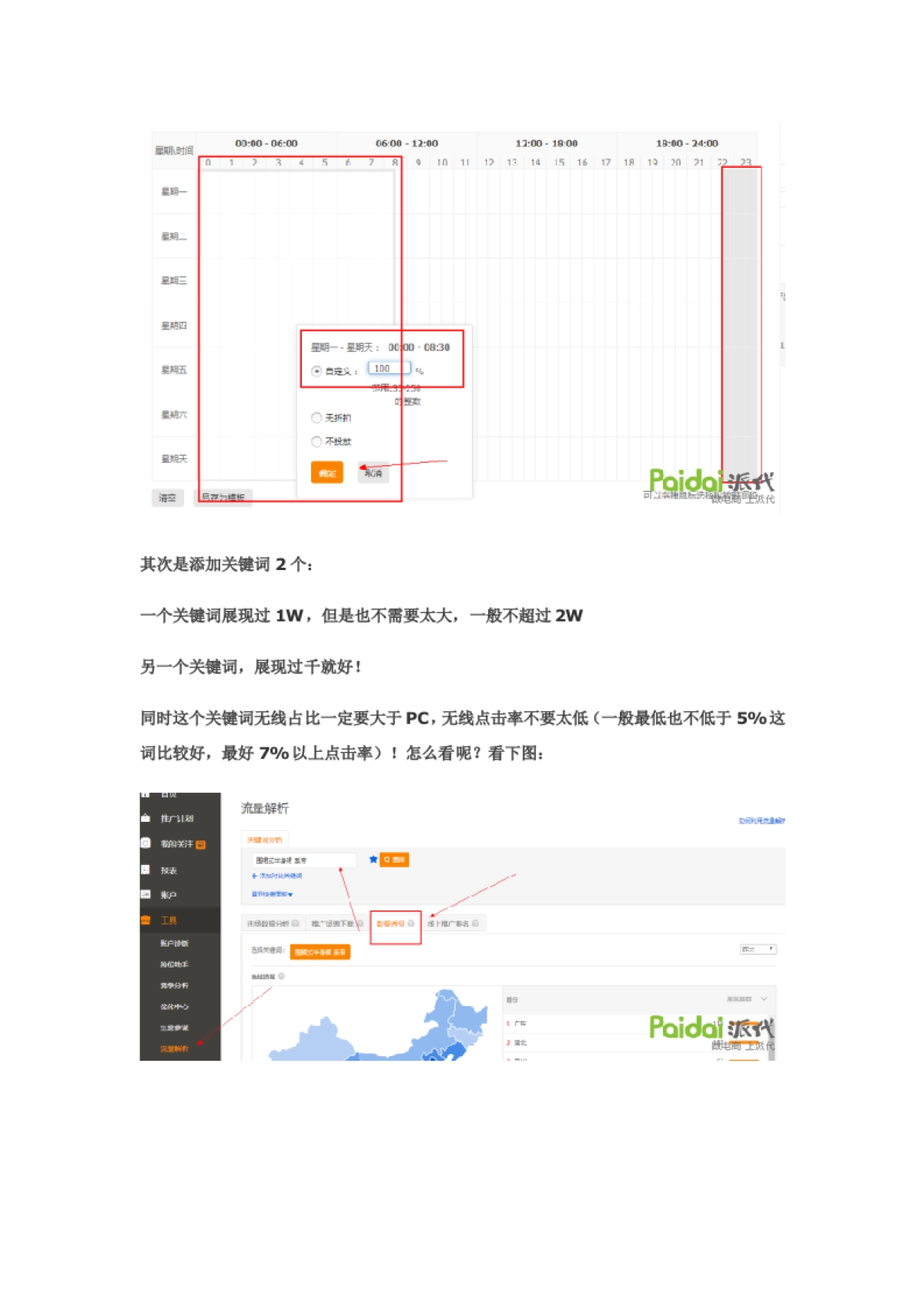
Task: Click the 另存为模板 button
Action: [x=223, y=498]
